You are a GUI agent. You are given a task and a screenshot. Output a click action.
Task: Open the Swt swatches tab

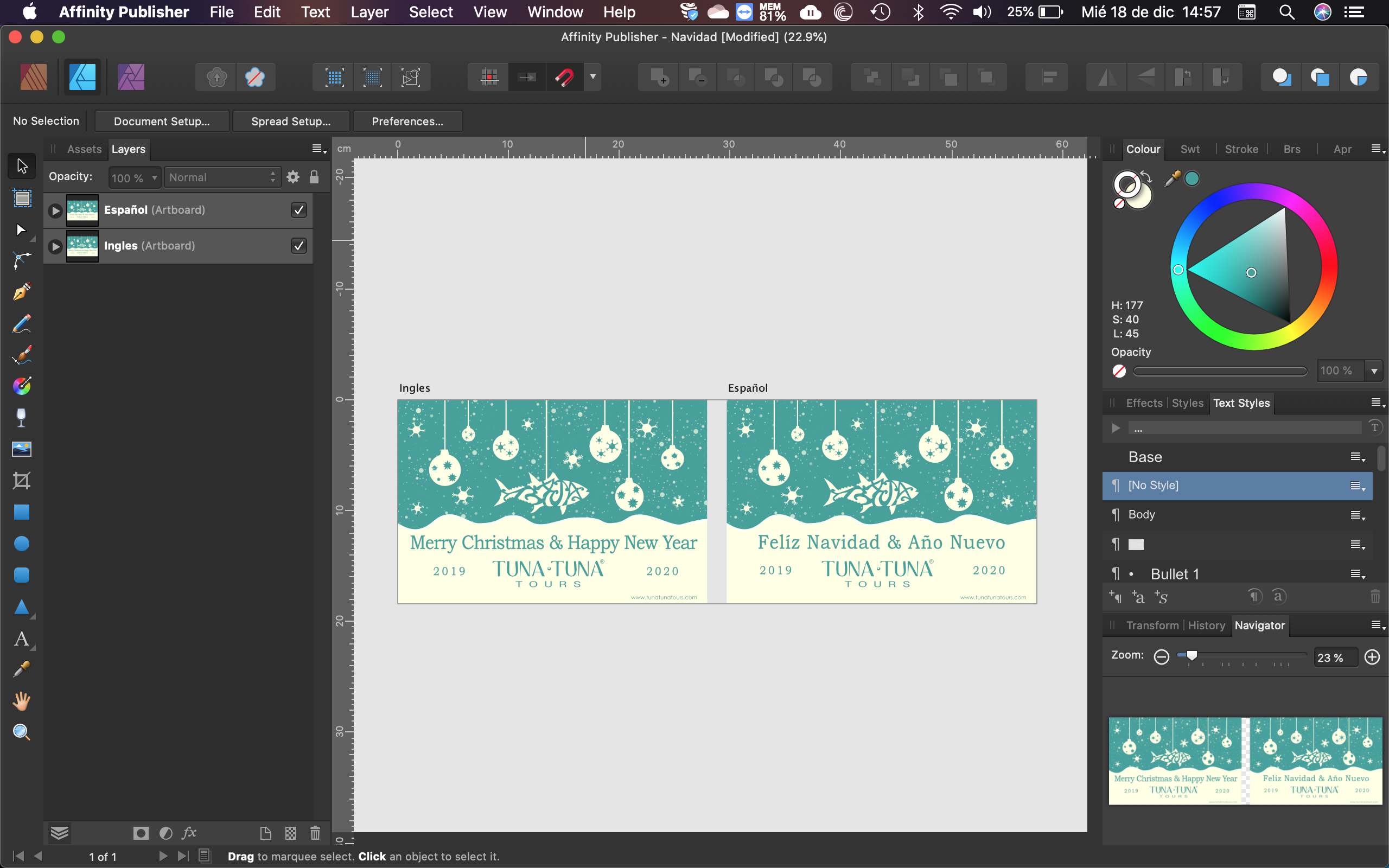[x=1190, y=149]
